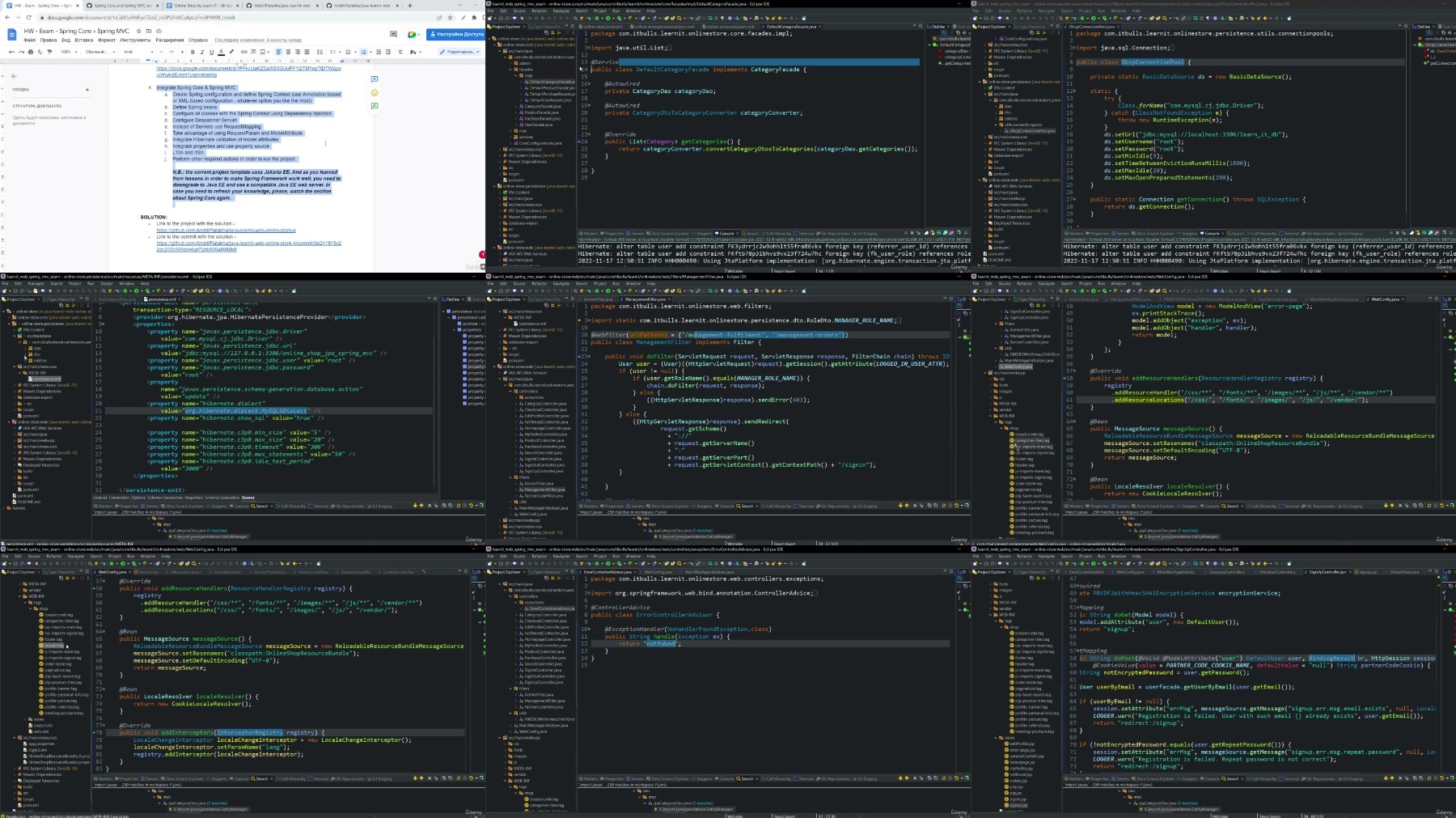Toggle bold formatting in Google Docs
The image size is (1456, 818).
[193, 52]
